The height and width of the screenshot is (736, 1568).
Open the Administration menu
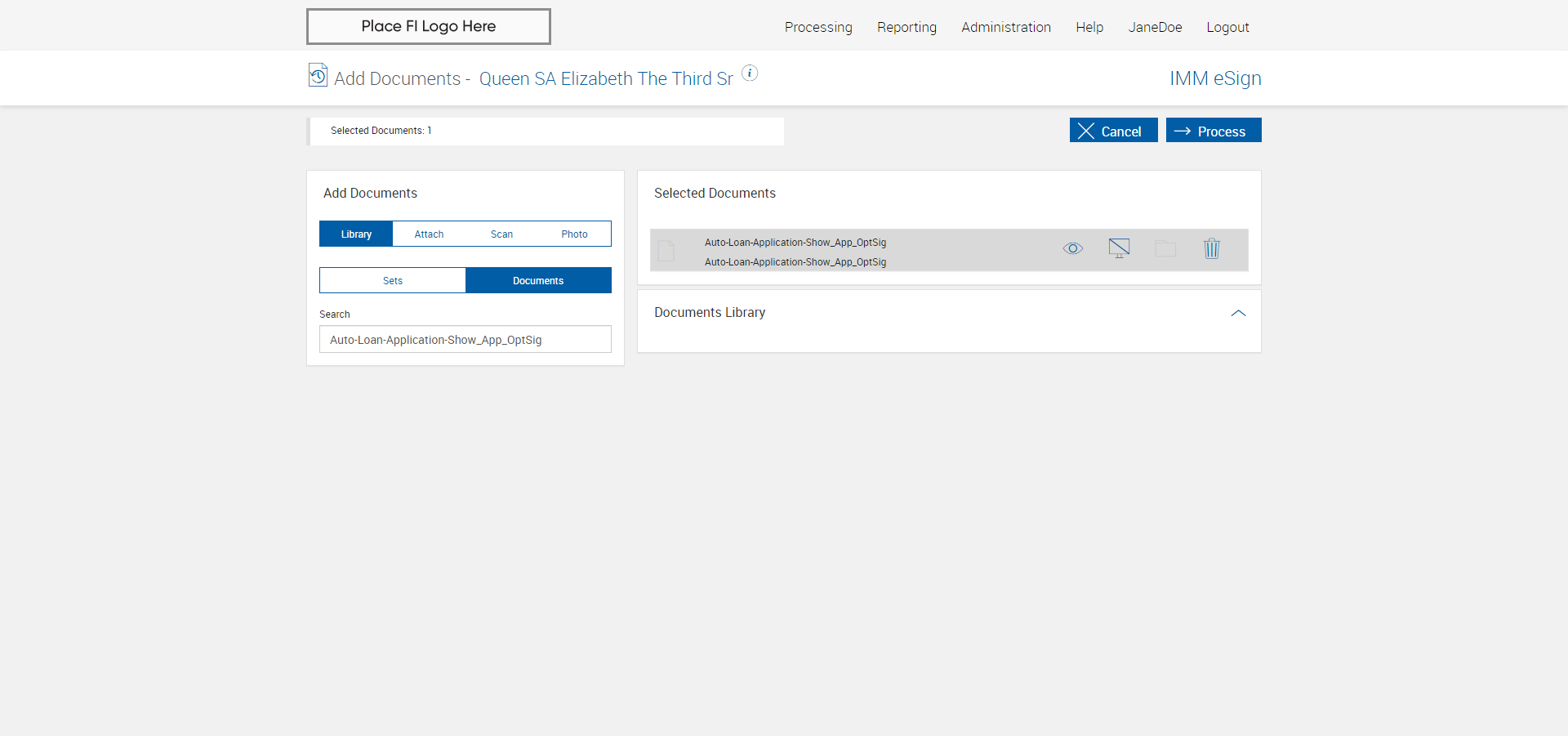tap(1006, 27)
